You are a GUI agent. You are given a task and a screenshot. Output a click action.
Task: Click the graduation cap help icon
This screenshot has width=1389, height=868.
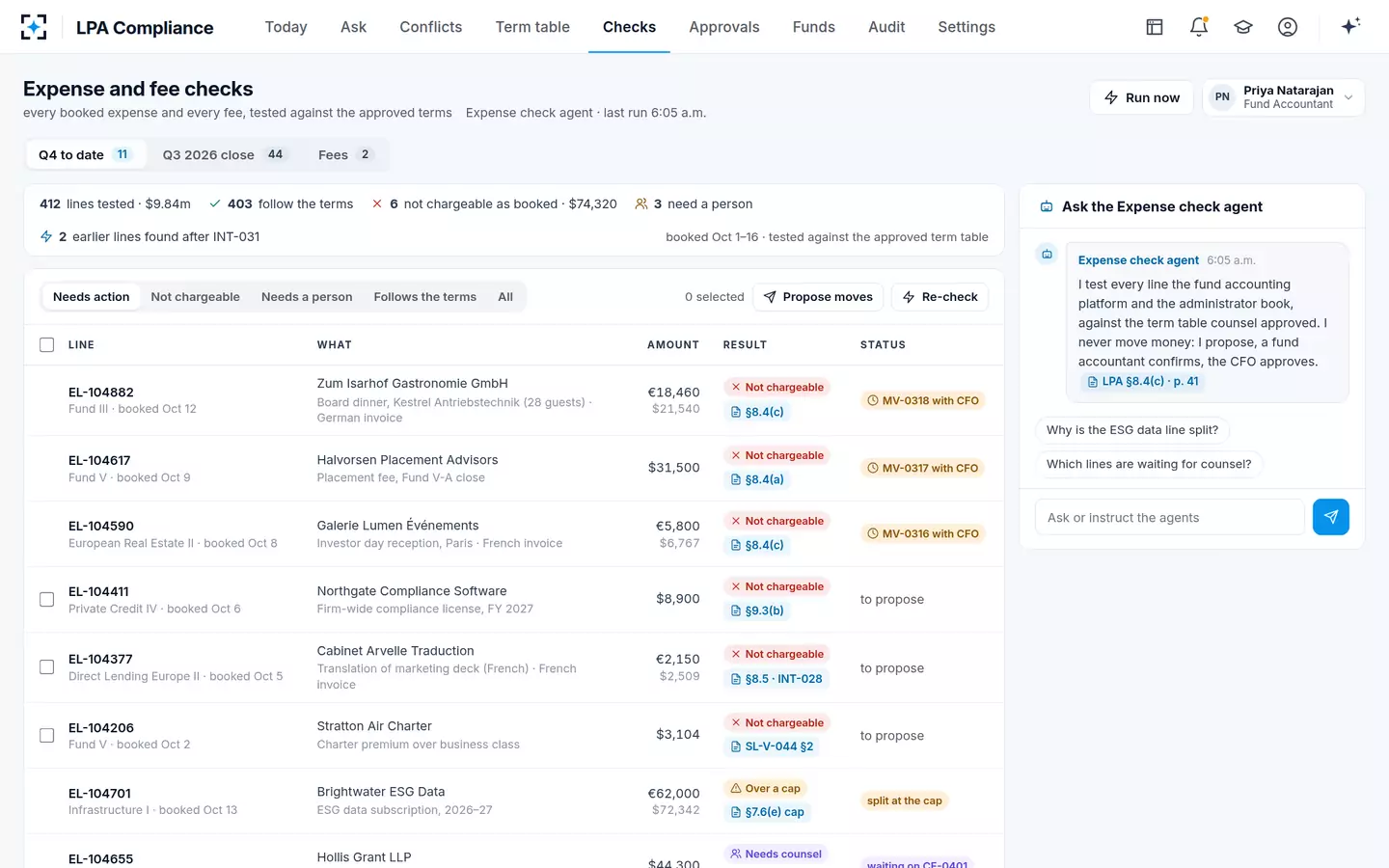tap(1243, 27)
